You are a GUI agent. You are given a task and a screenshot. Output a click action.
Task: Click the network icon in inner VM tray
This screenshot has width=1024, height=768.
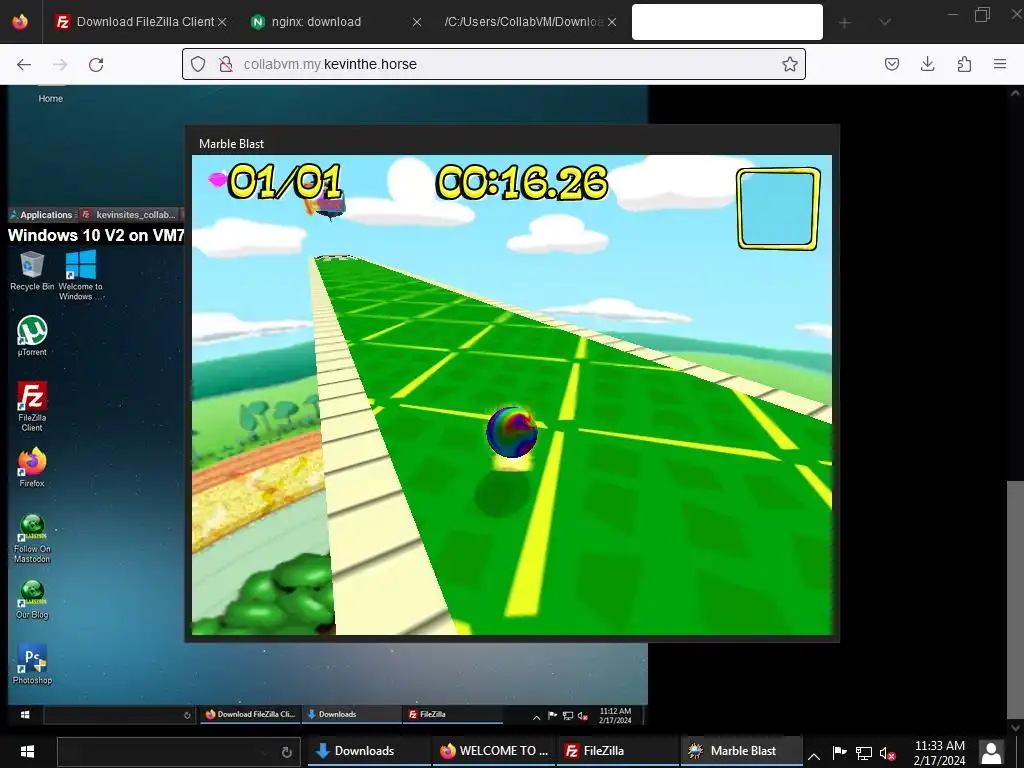568,716
